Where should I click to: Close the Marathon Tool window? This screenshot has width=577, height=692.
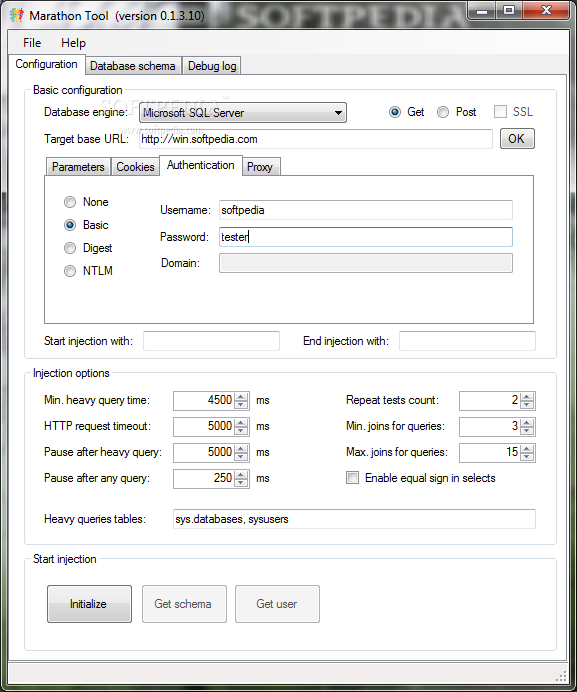pos(546,11)
